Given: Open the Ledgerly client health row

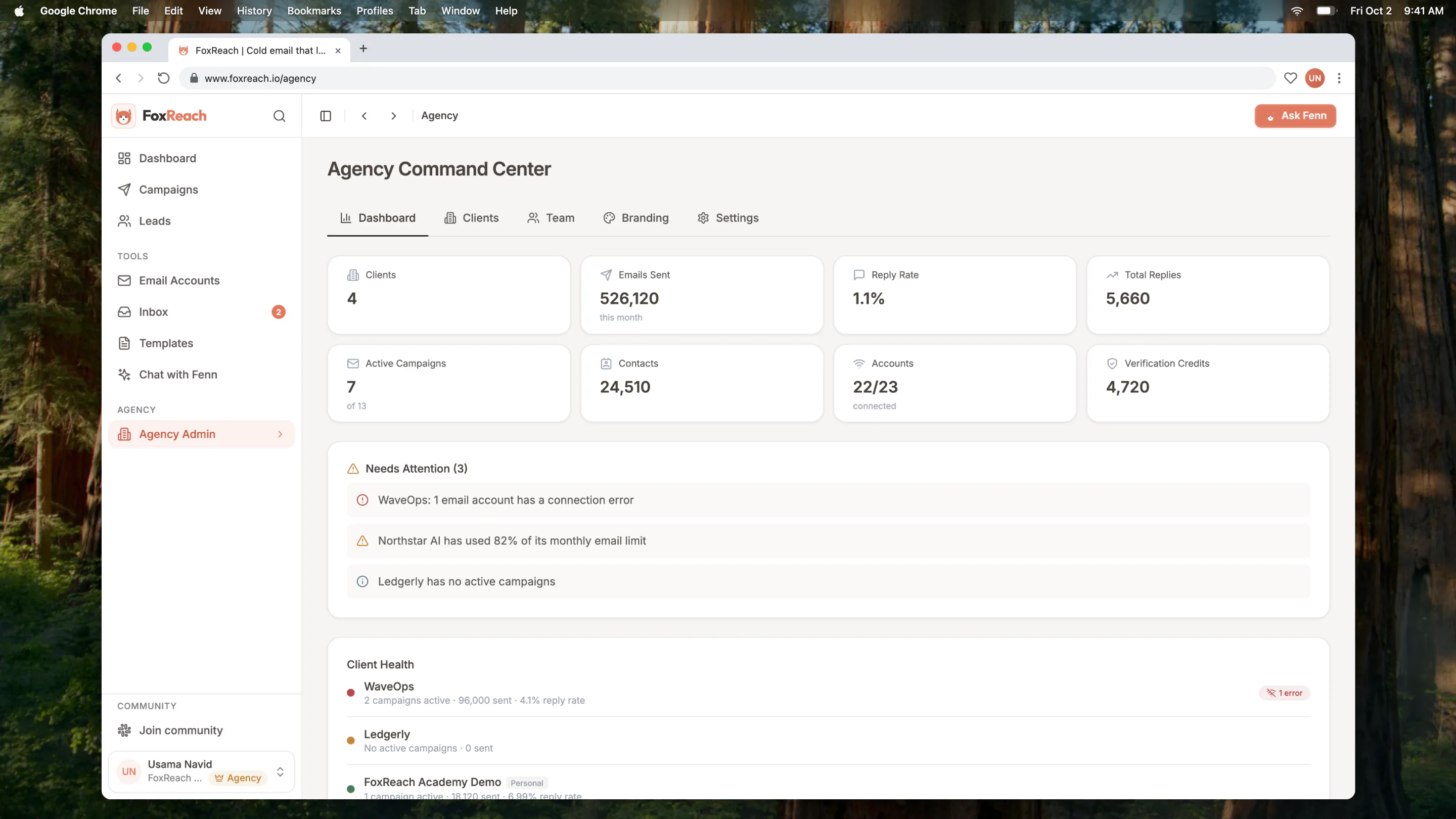Looking at the screenshot, I should point(828,741).
